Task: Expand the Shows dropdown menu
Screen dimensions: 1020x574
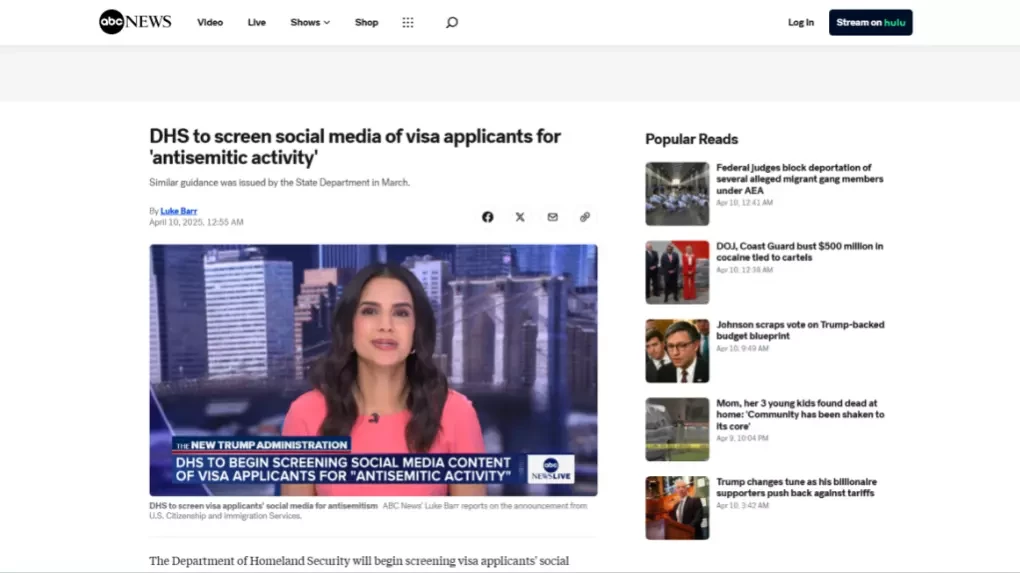Action: pyautogui.click(x=310, y=22)
